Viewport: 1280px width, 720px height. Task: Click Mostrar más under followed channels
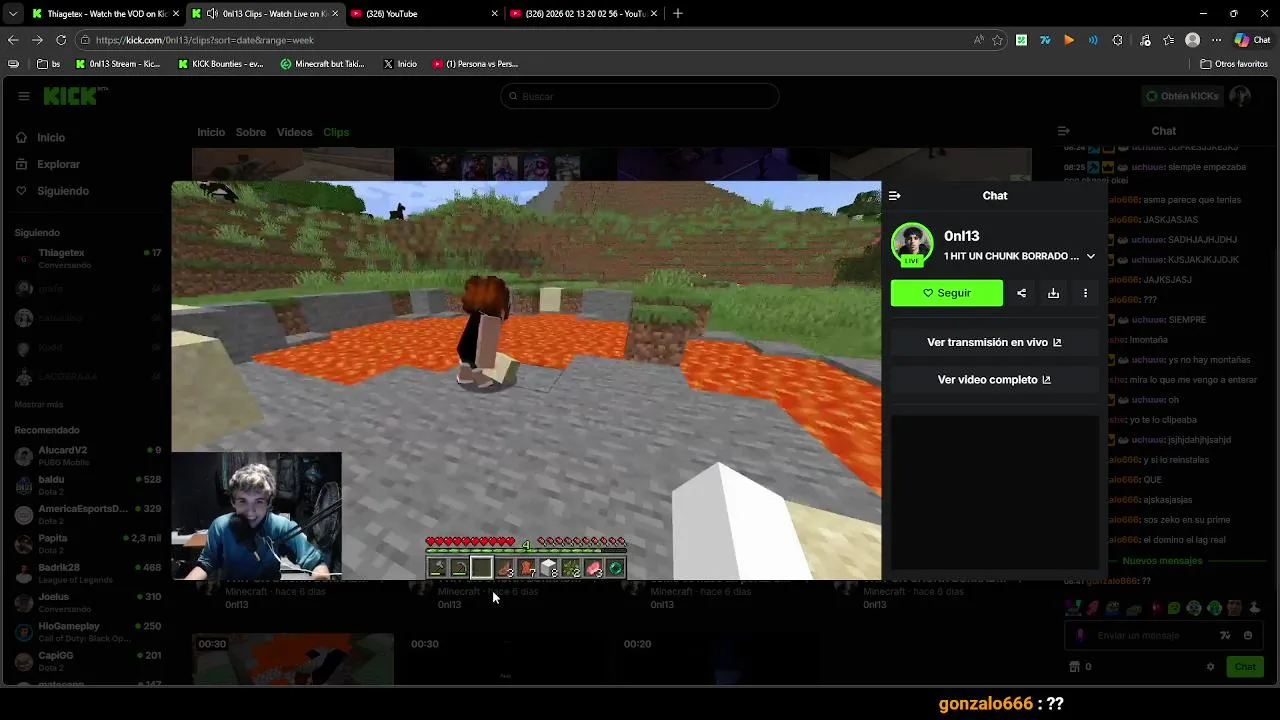coord(39,404)
